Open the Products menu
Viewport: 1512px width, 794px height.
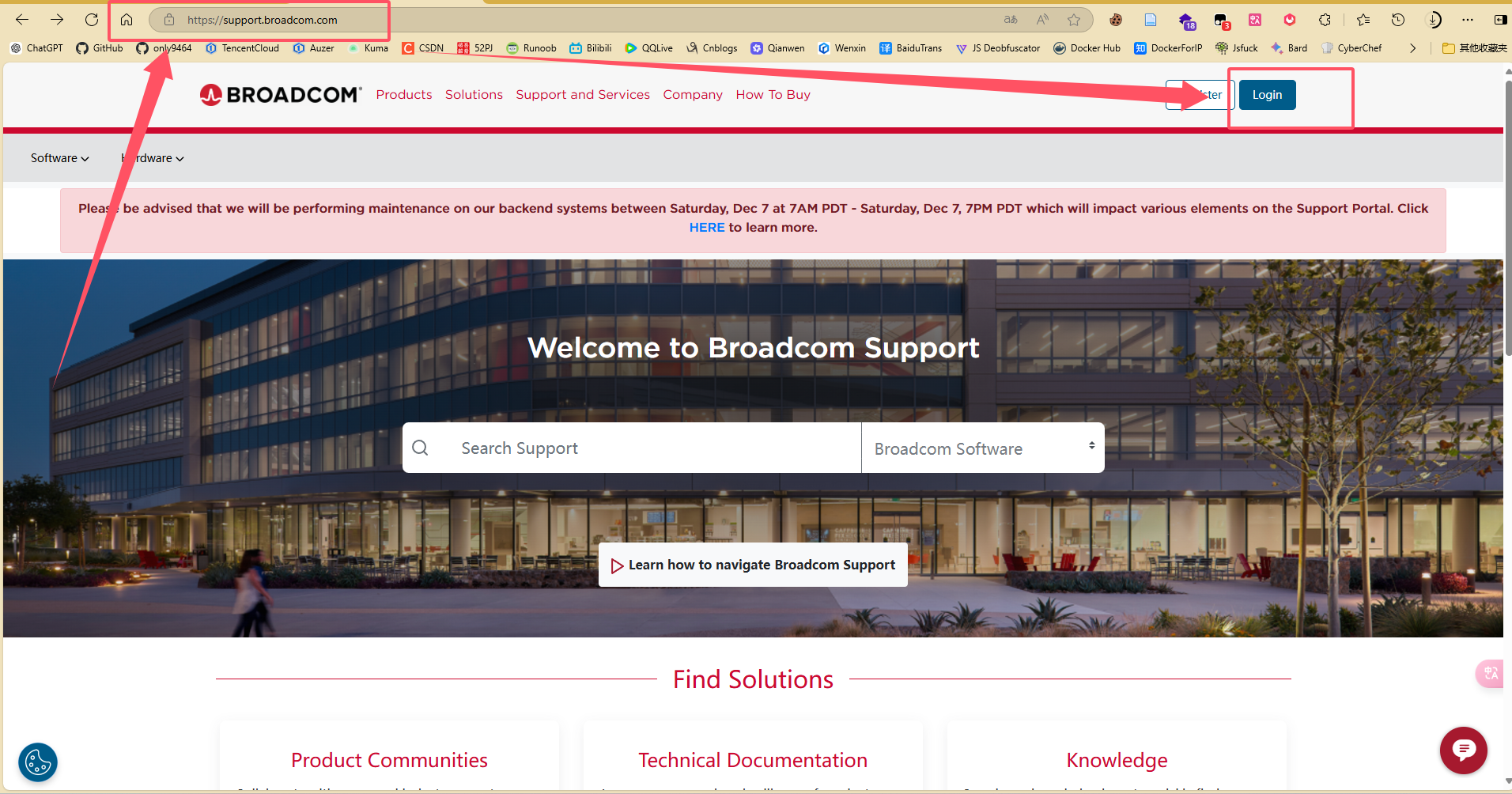click(404, 95)
